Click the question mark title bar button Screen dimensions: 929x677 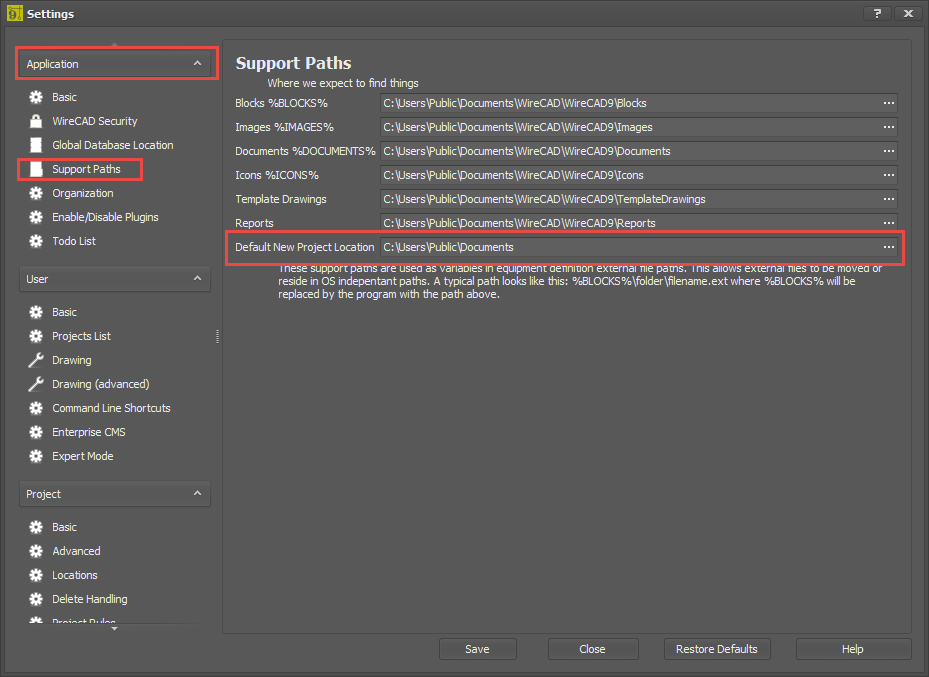click(877, 13)
